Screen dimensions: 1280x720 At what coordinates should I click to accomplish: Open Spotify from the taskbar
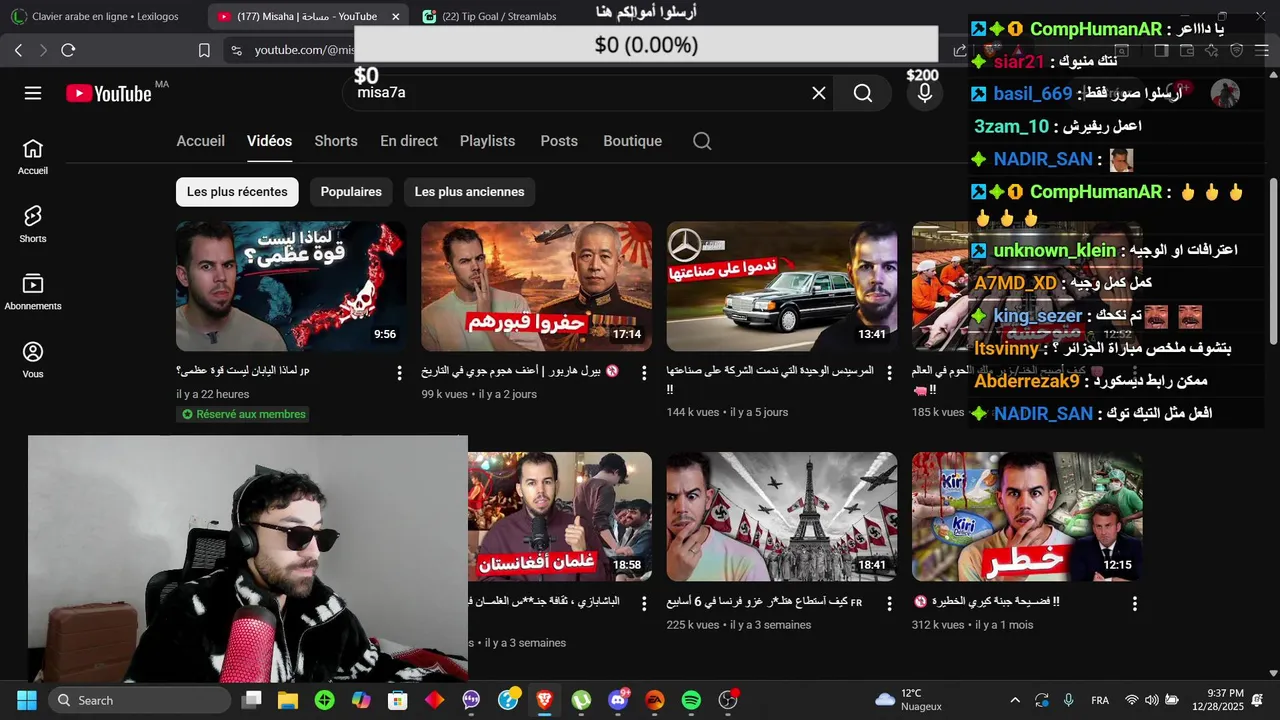coord(691,700)
